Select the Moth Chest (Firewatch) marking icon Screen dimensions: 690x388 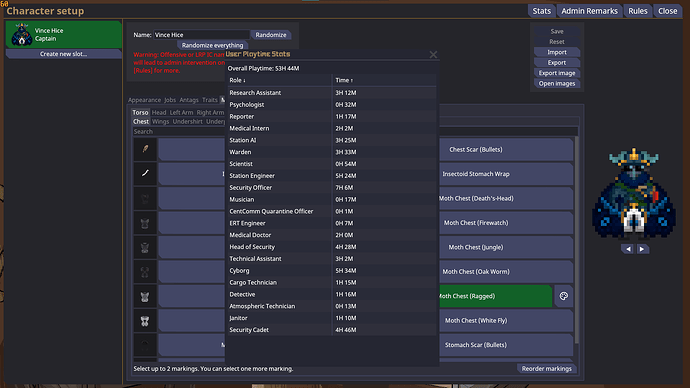coord(145,223)
